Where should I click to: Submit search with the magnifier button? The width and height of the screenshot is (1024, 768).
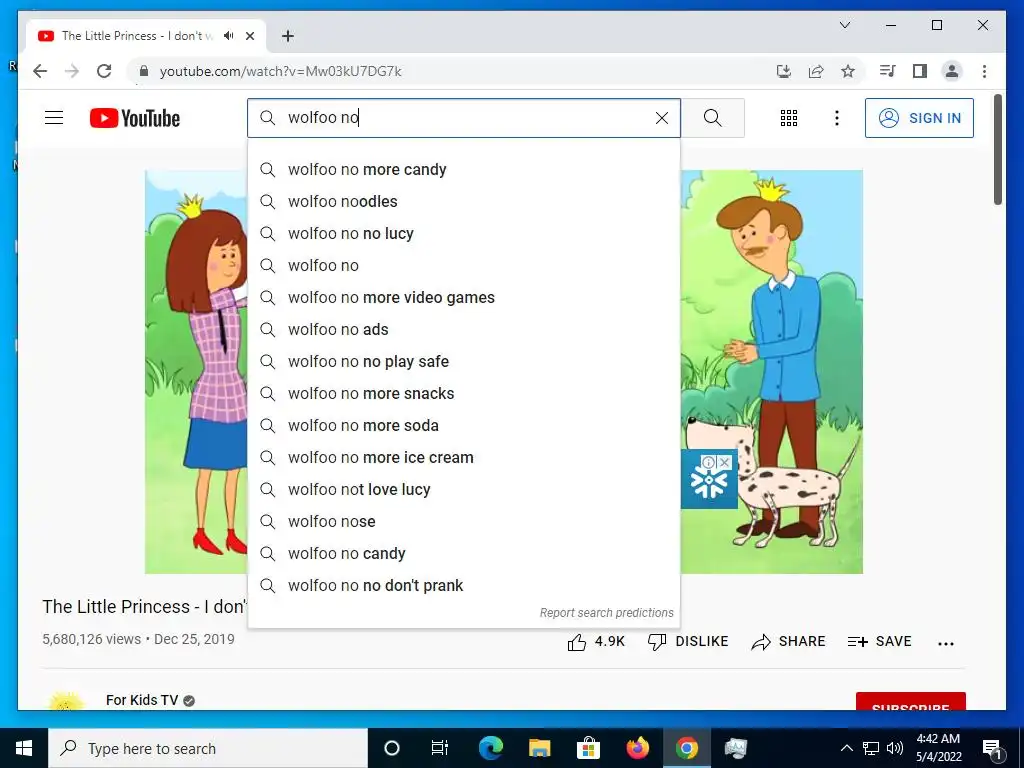click(712, 118)
